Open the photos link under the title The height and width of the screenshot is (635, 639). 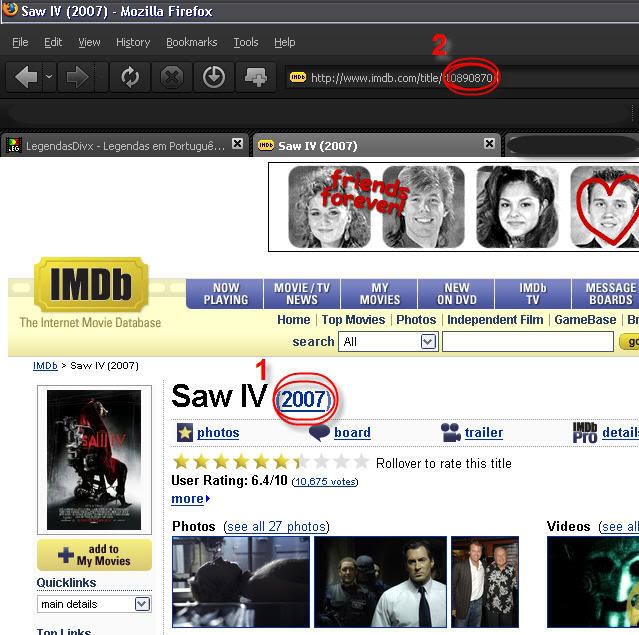click(218, 432)
